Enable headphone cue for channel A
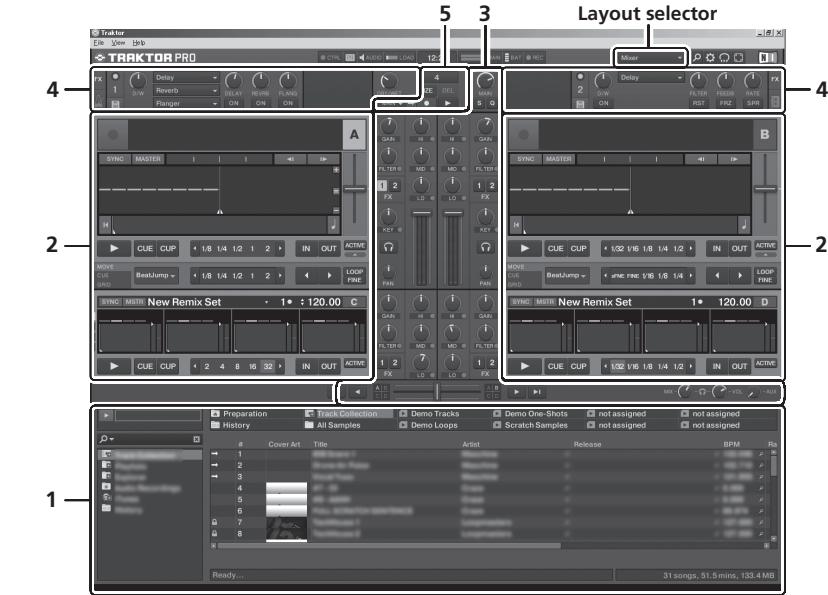This screenshot has height=595, width=828. pyautogui.click(x=389, y=247)
